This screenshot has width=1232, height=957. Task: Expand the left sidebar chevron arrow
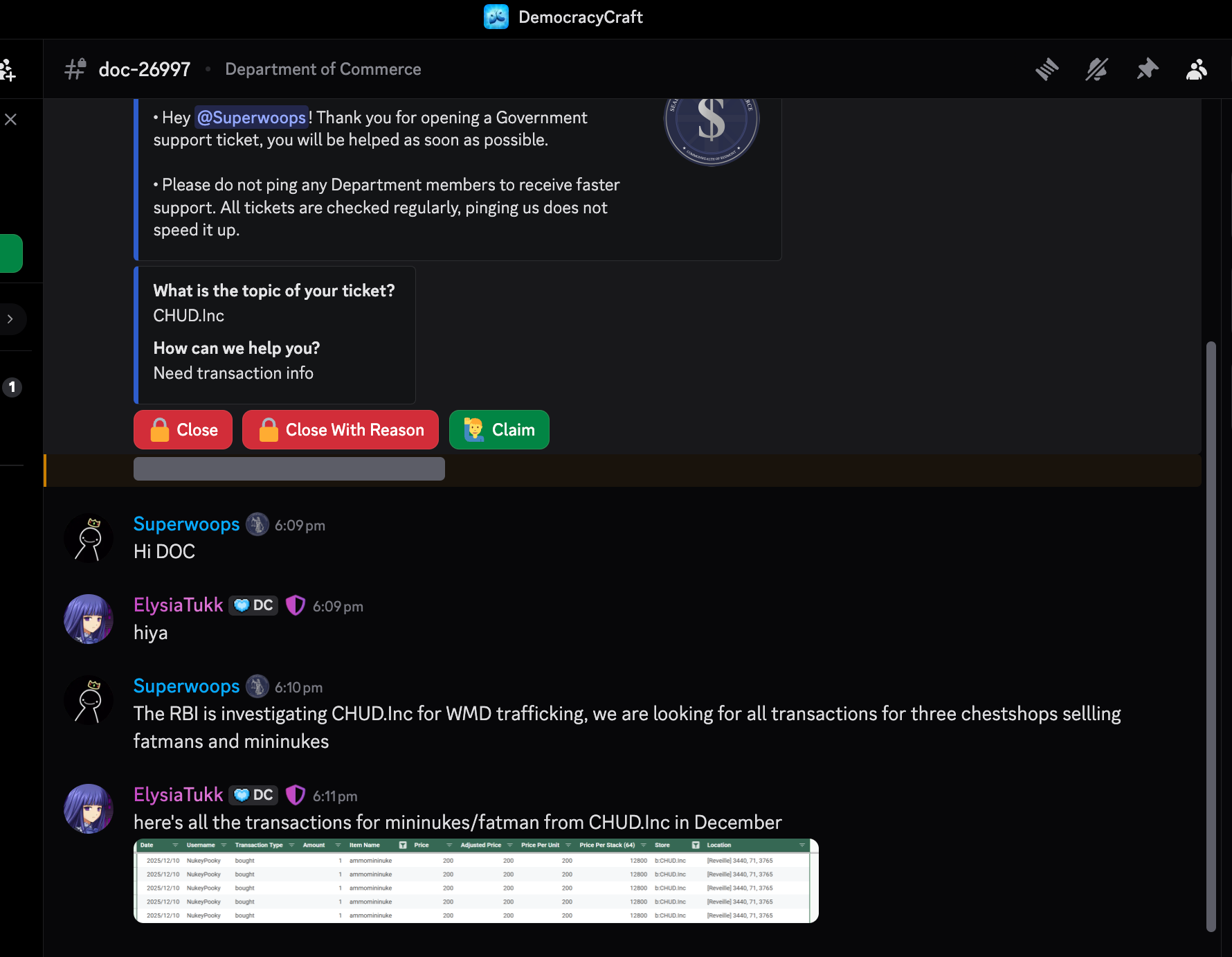10,319
